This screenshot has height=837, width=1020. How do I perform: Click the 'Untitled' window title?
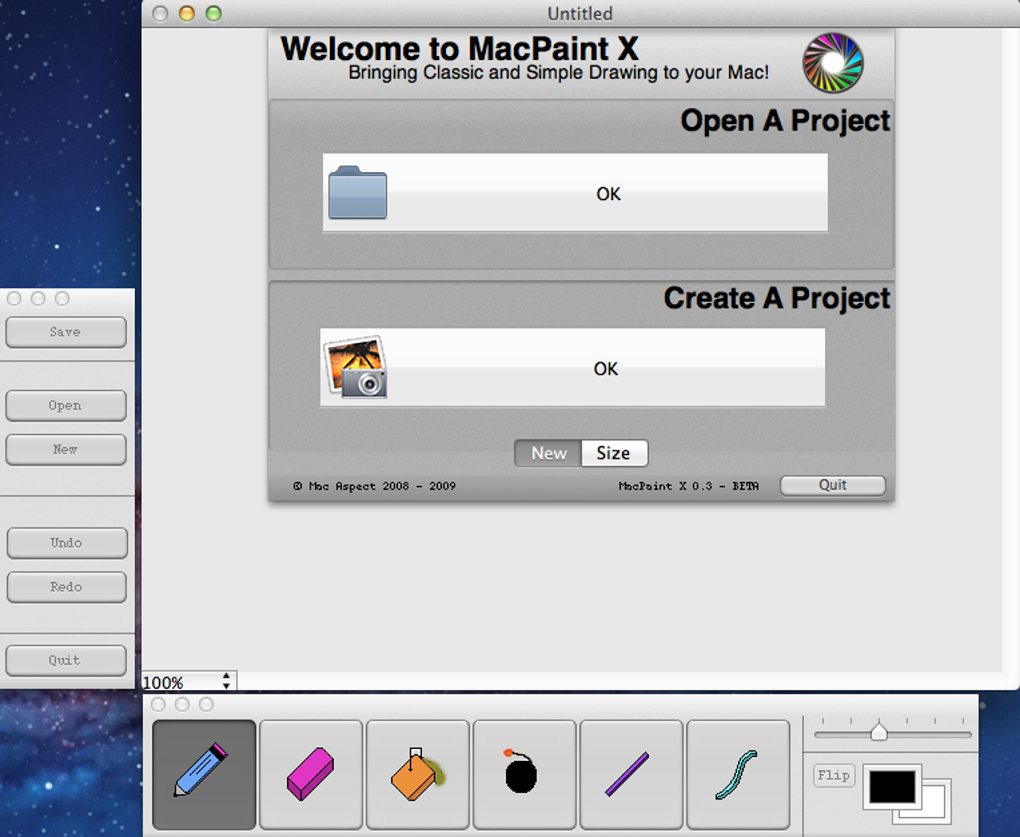[580, 13]
